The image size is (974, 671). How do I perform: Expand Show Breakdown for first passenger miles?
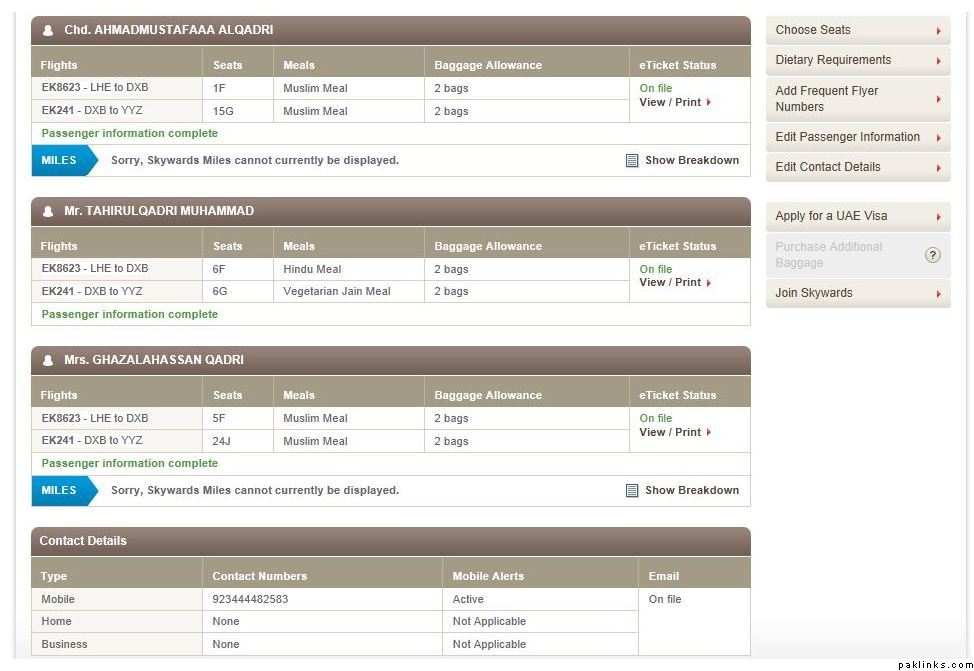(x=691, y=160)
